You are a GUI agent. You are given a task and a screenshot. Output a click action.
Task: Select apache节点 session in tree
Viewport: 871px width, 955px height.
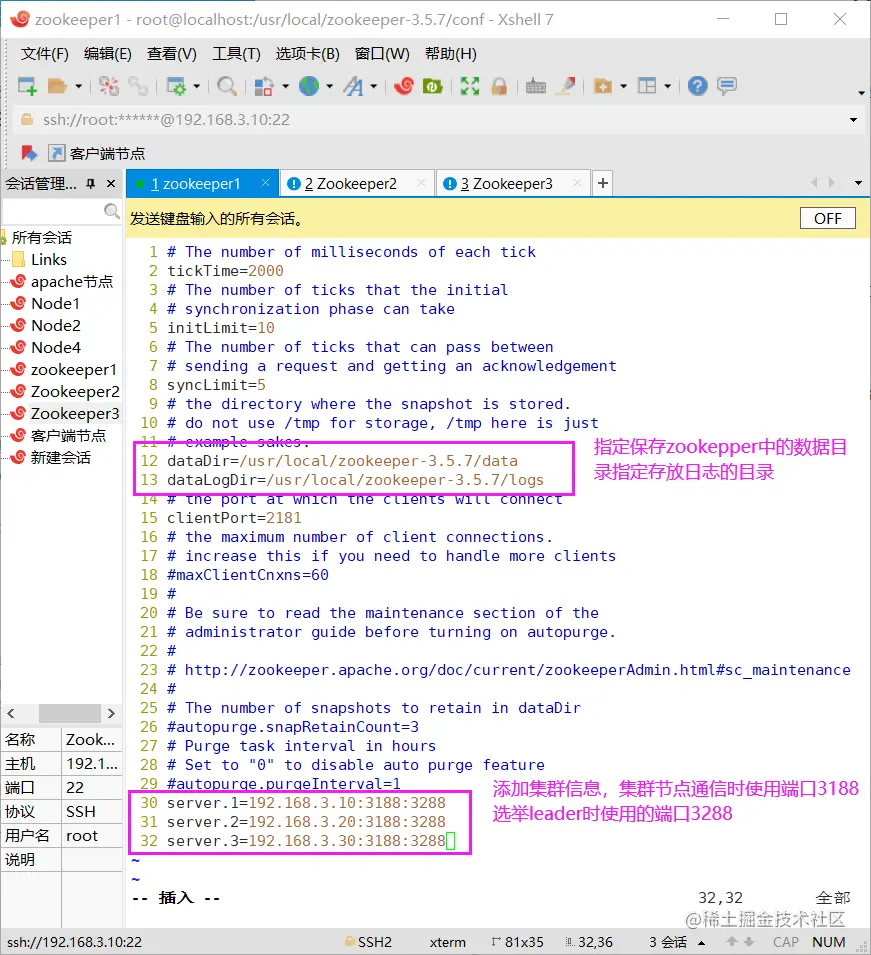(x=72, y=281)
